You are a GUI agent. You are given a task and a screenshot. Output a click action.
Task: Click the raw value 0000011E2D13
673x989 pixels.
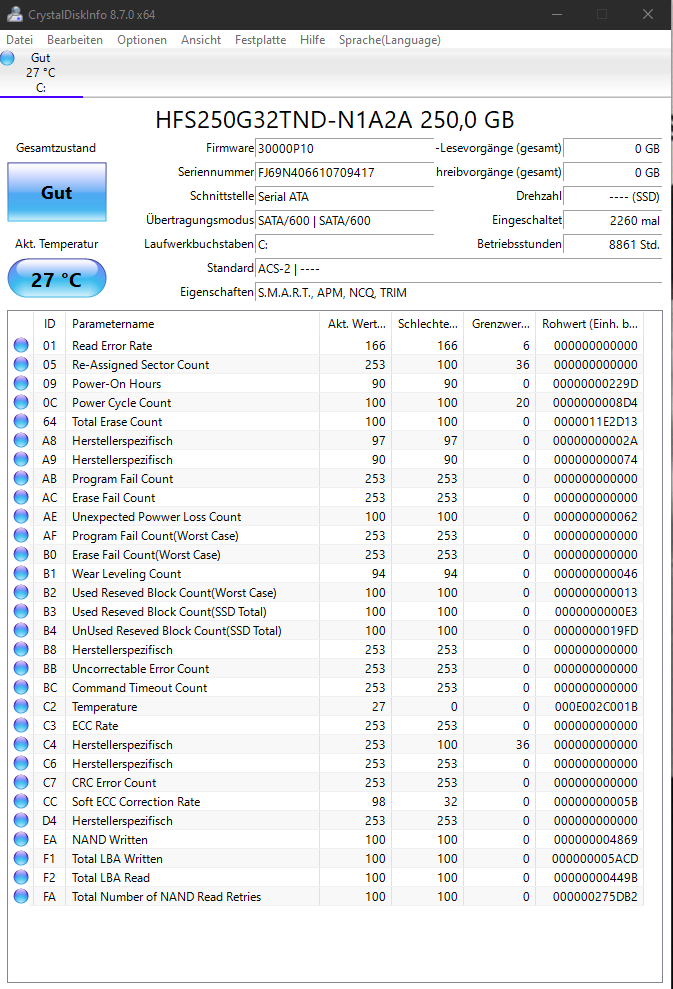click(x=595, y=421)
